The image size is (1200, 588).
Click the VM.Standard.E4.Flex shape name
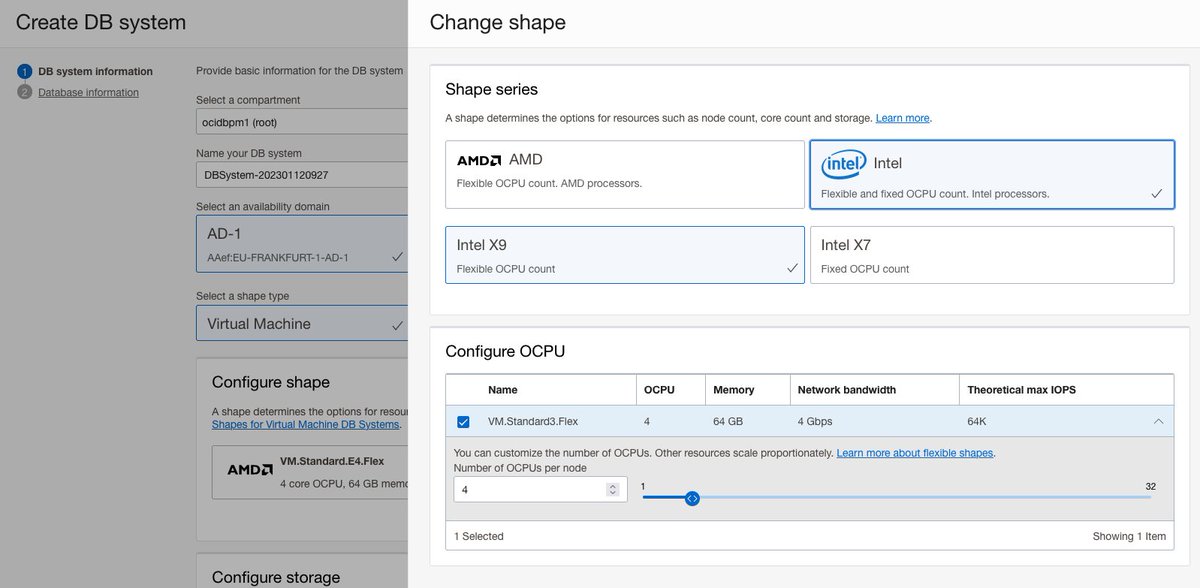(x=332, y=461)
